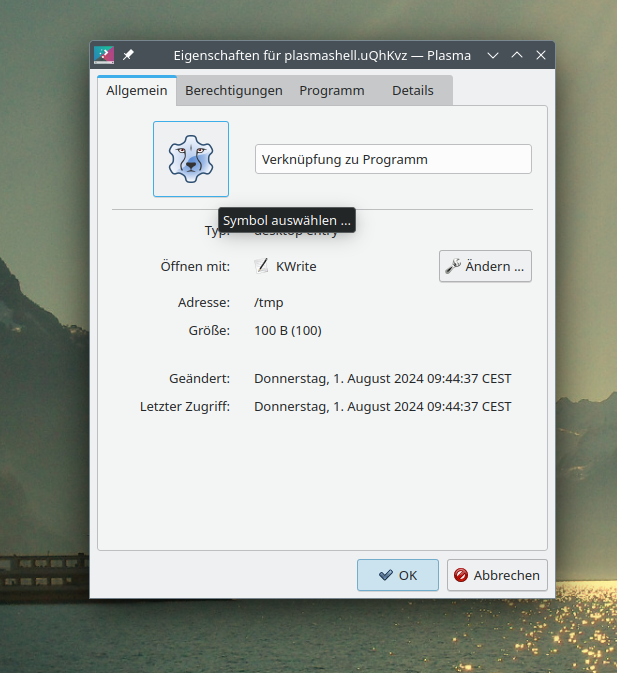Click the dialog title bar text

point(322,55)
